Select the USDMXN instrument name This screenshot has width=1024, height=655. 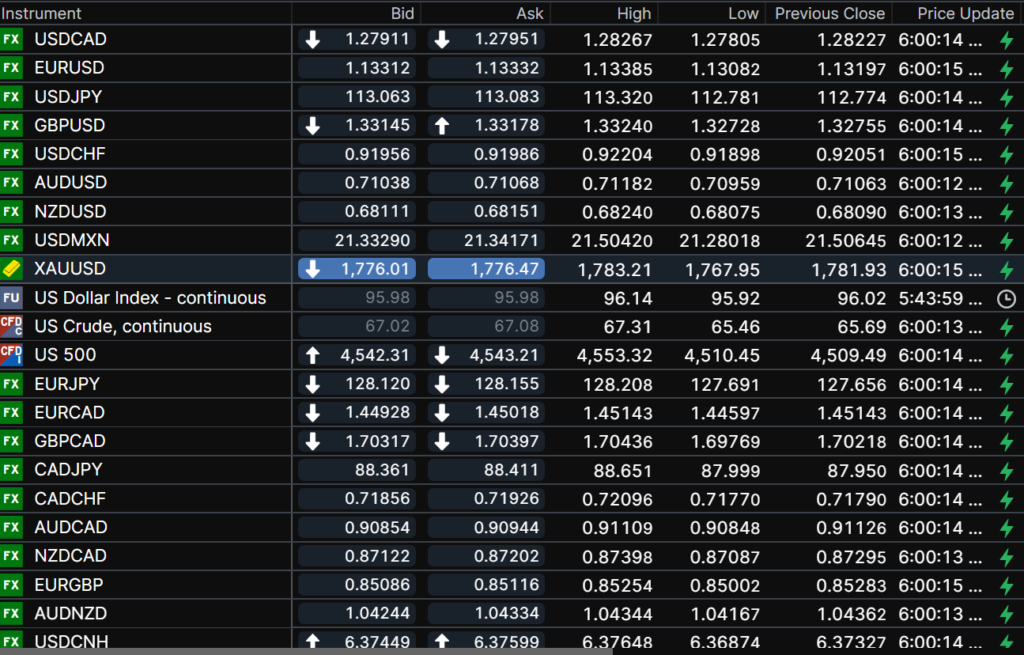click(x=72, y=240)
